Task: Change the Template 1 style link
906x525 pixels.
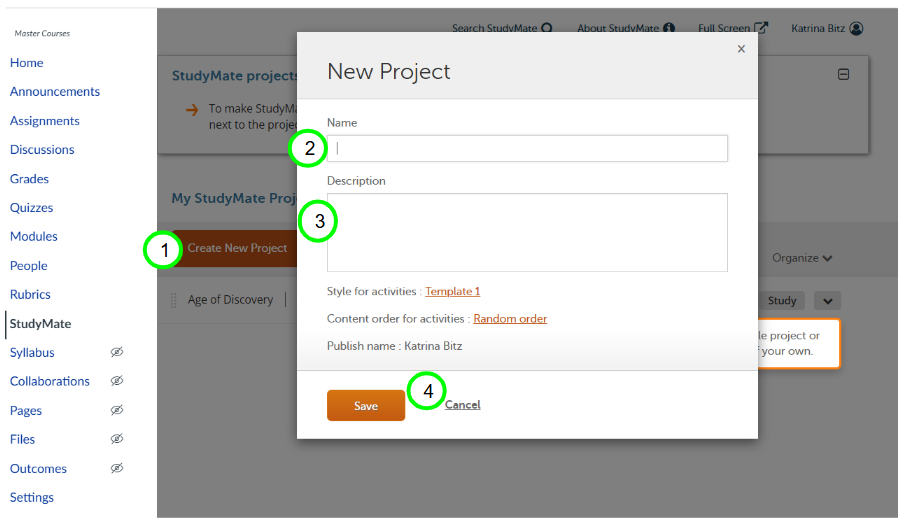Action: [x=452, y=292]
